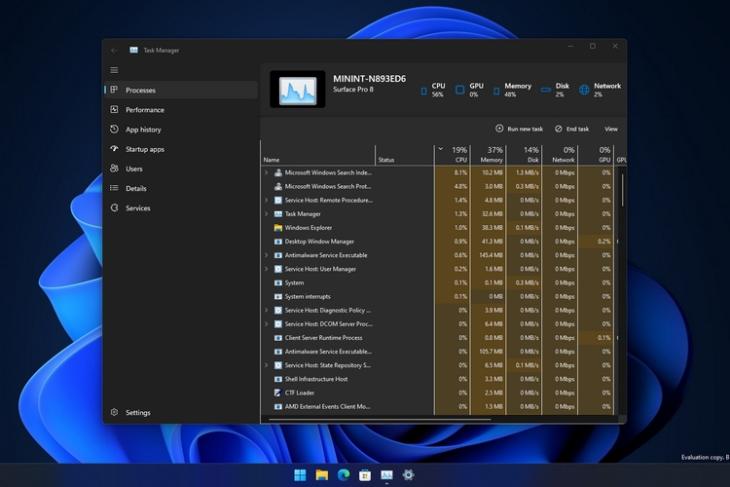Click the horizontal scrollbar below process list

[380, 419]
